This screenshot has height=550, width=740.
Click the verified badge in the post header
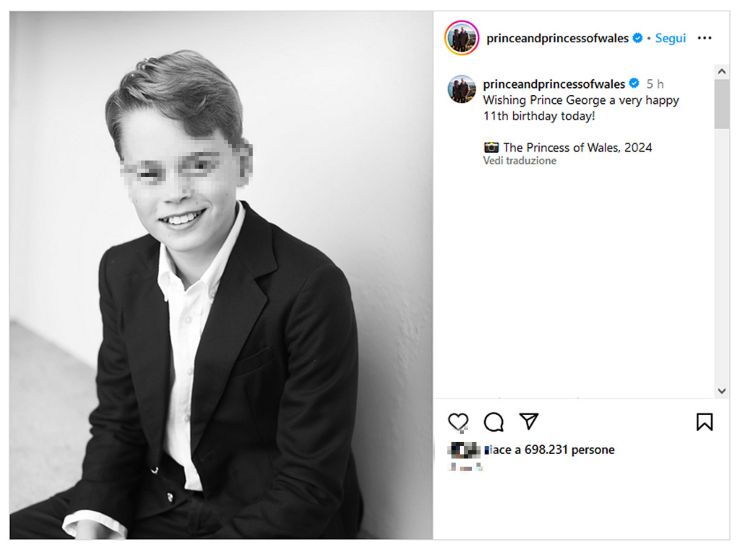click(637, 38)
